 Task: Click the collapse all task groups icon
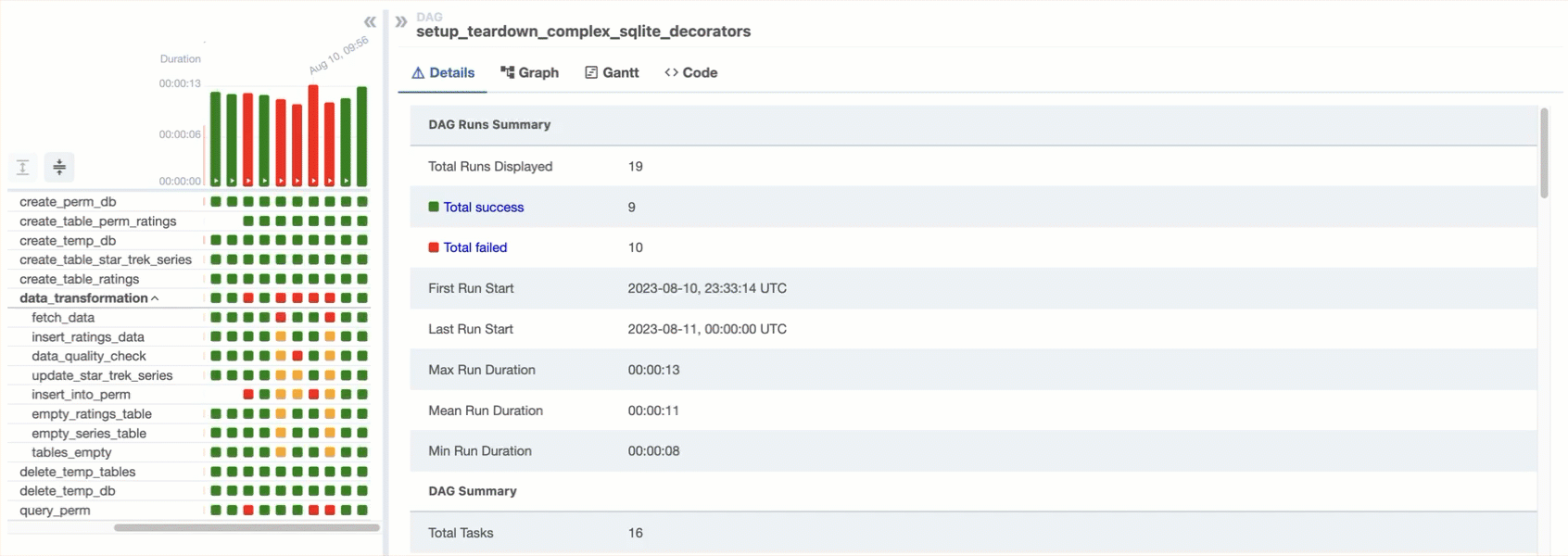59,167
